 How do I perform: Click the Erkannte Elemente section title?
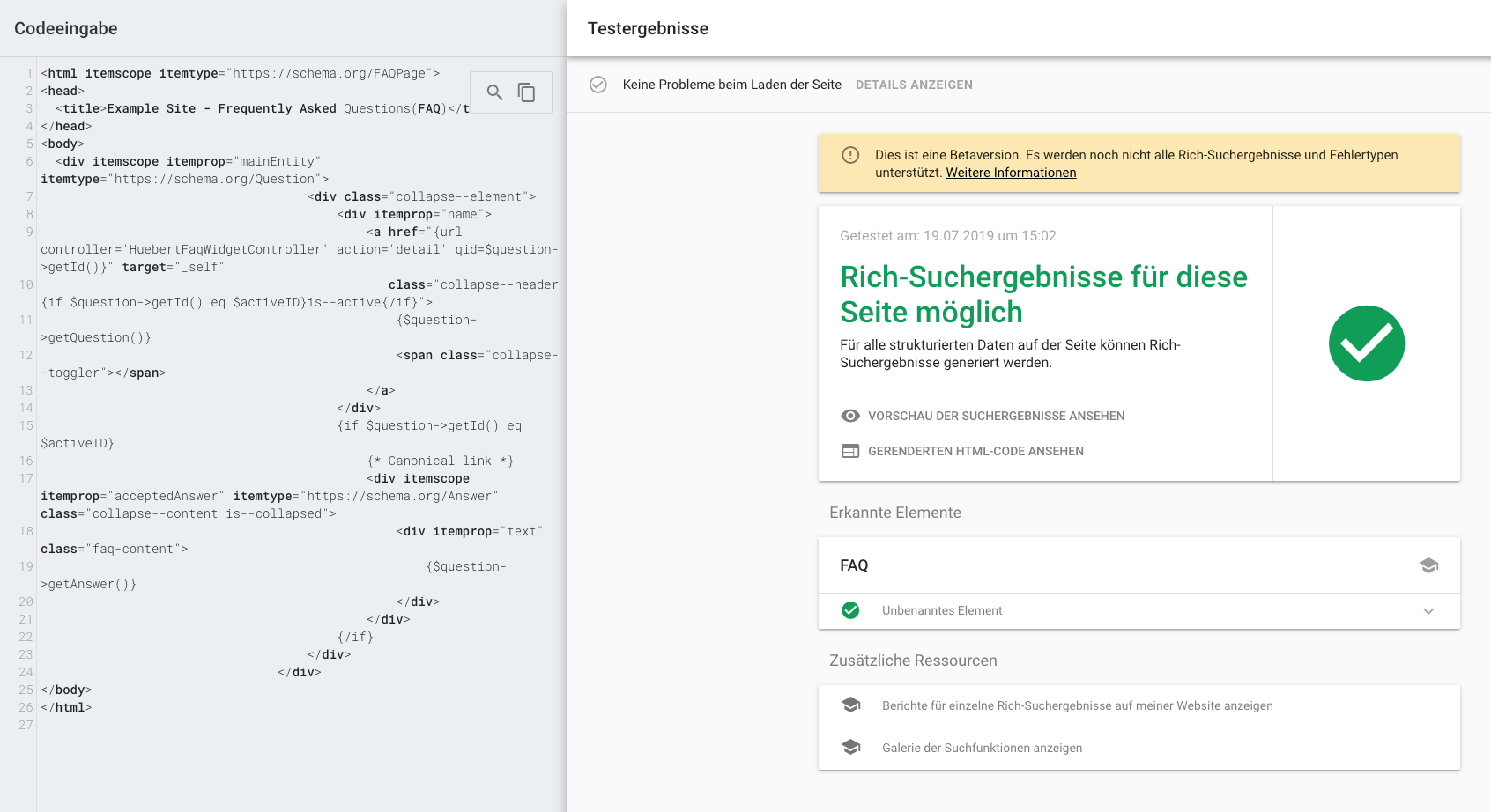pyautogui.click(x=894, y=513)
